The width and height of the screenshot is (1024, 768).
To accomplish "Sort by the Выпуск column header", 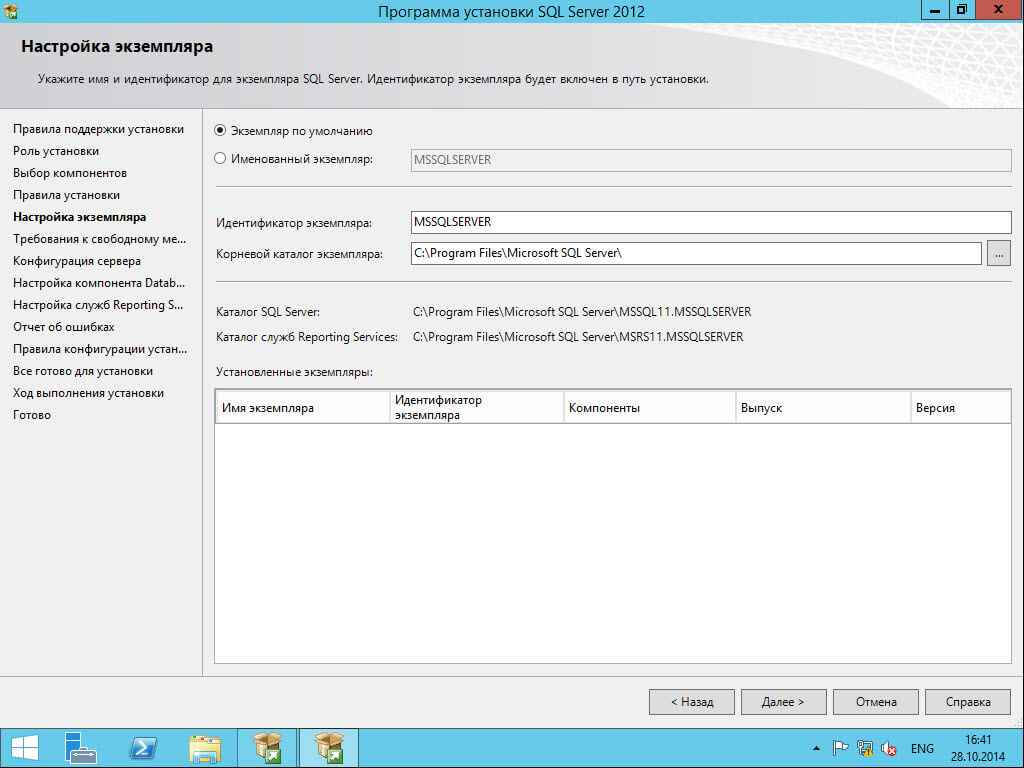I will pyautogui.click(x=823, y=408).
